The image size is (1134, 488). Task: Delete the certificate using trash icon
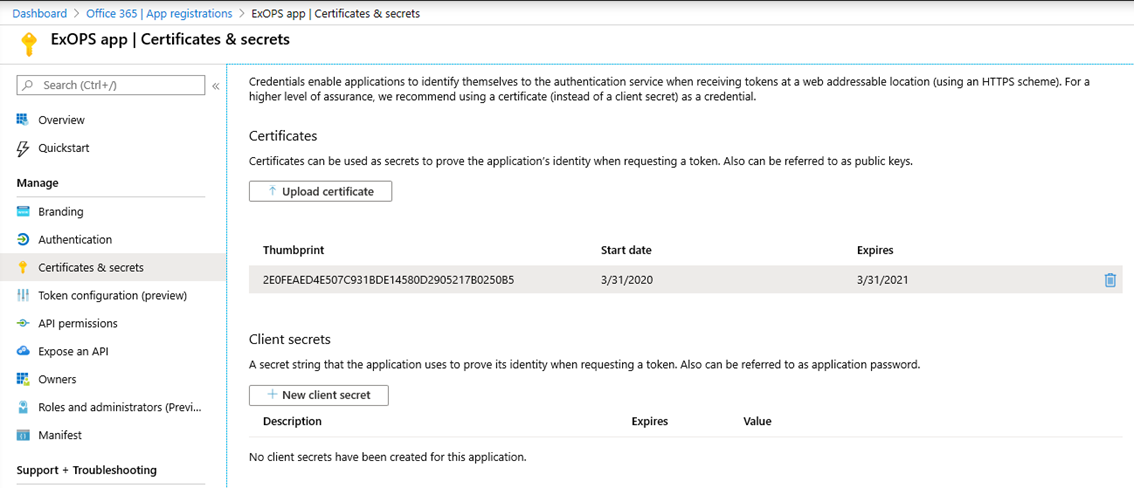[x=1109, y=280]
